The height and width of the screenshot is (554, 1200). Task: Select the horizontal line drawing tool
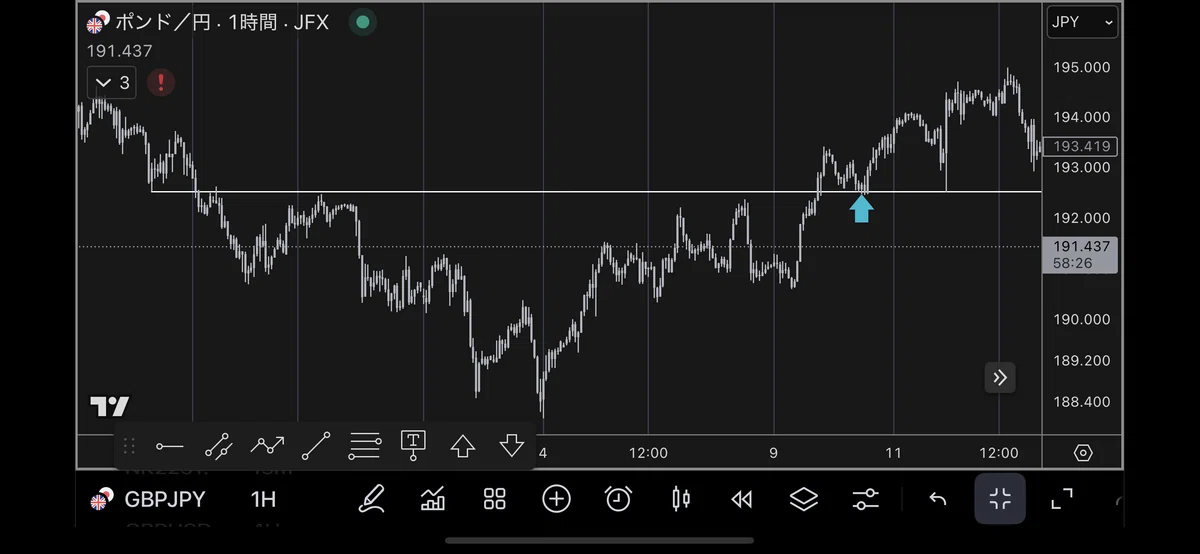pyautogui.click(x=169, y=446)
